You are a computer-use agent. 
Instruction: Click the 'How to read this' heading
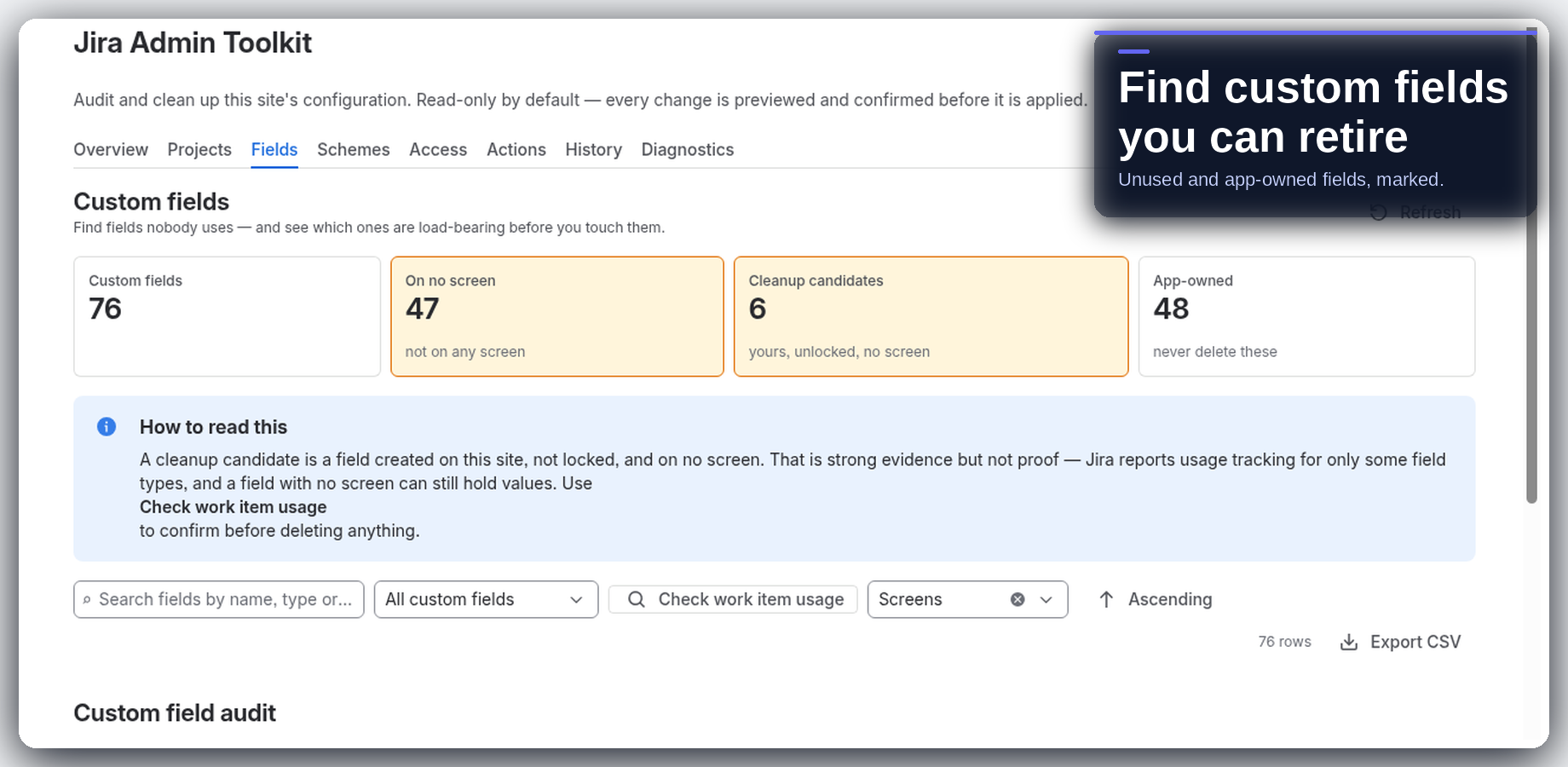(213, 427)
